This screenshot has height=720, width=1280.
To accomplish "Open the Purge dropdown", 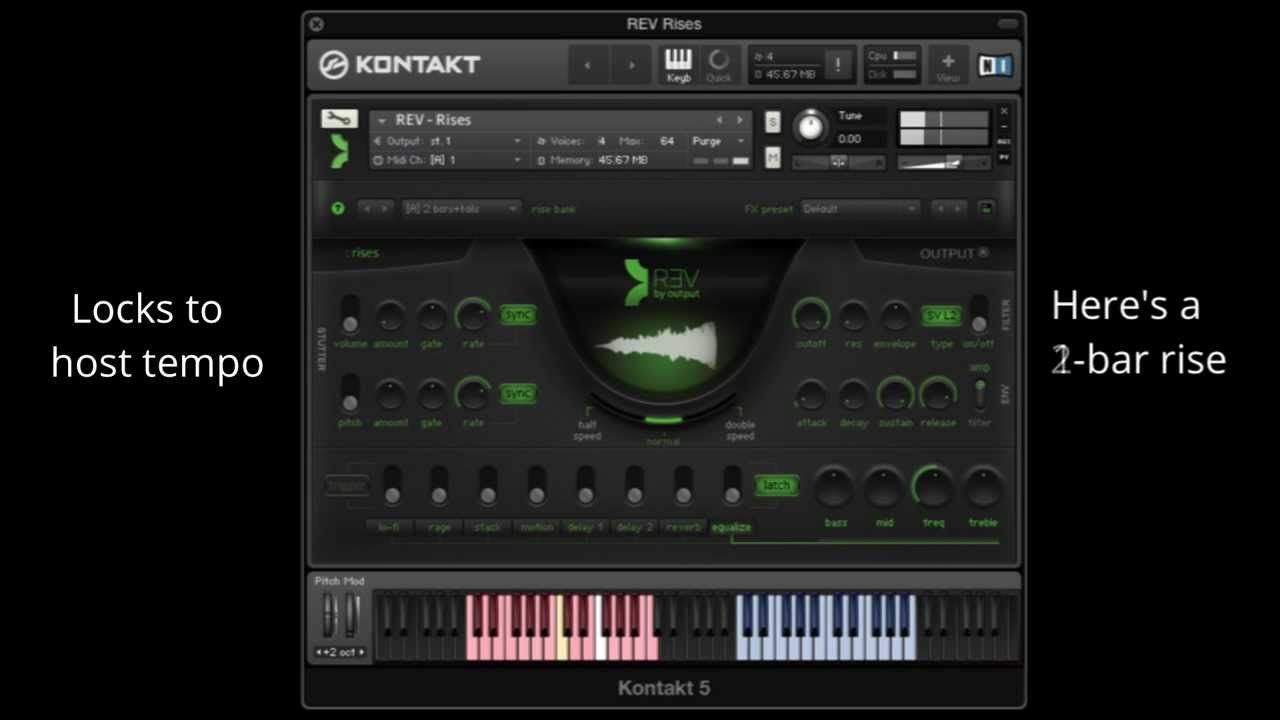I will [x=719, y=141].
